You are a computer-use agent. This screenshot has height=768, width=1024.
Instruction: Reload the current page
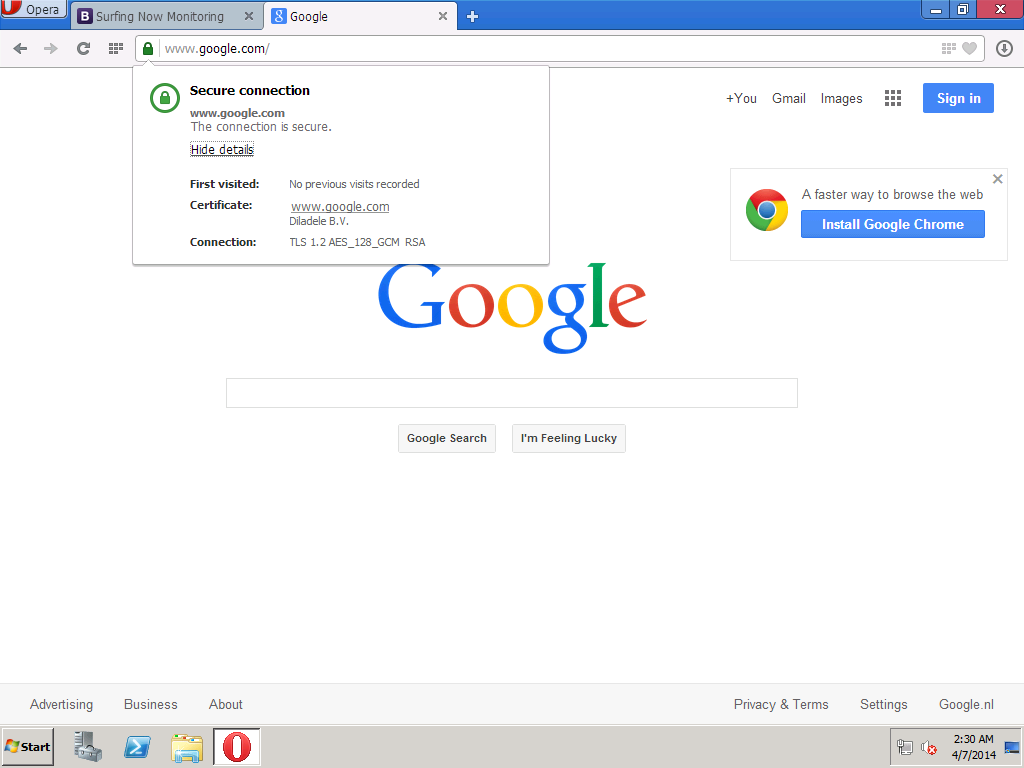click(83, 48)
